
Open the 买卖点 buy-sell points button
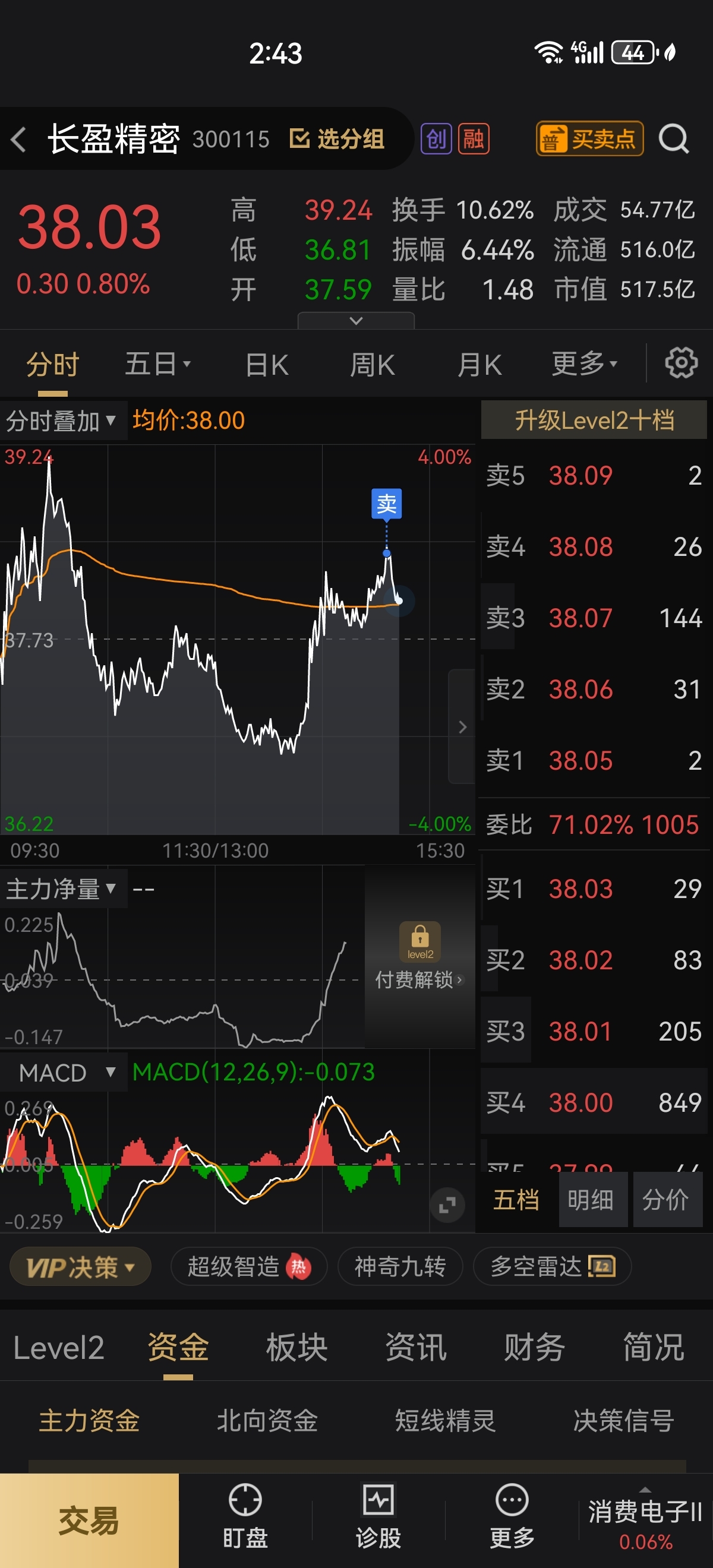click(x=589, y=139)
